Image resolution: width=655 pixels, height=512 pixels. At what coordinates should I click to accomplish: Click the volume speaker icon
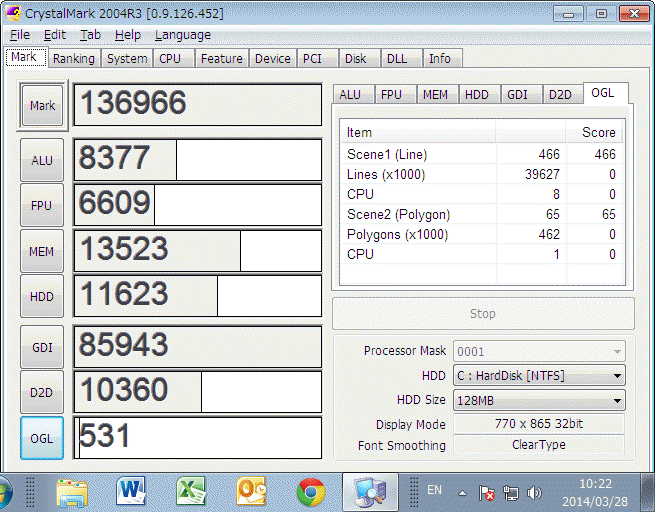[x=533, y=493]
